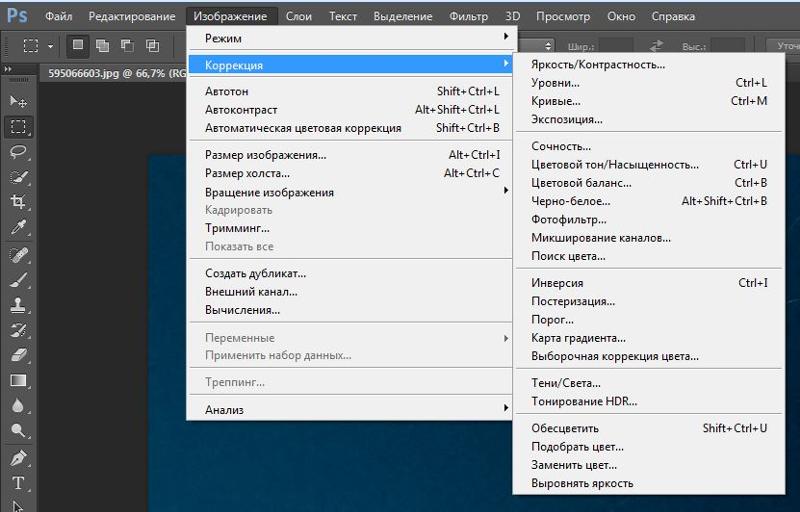
Task: Select the Move tool
Action: (x=18, y=101)
